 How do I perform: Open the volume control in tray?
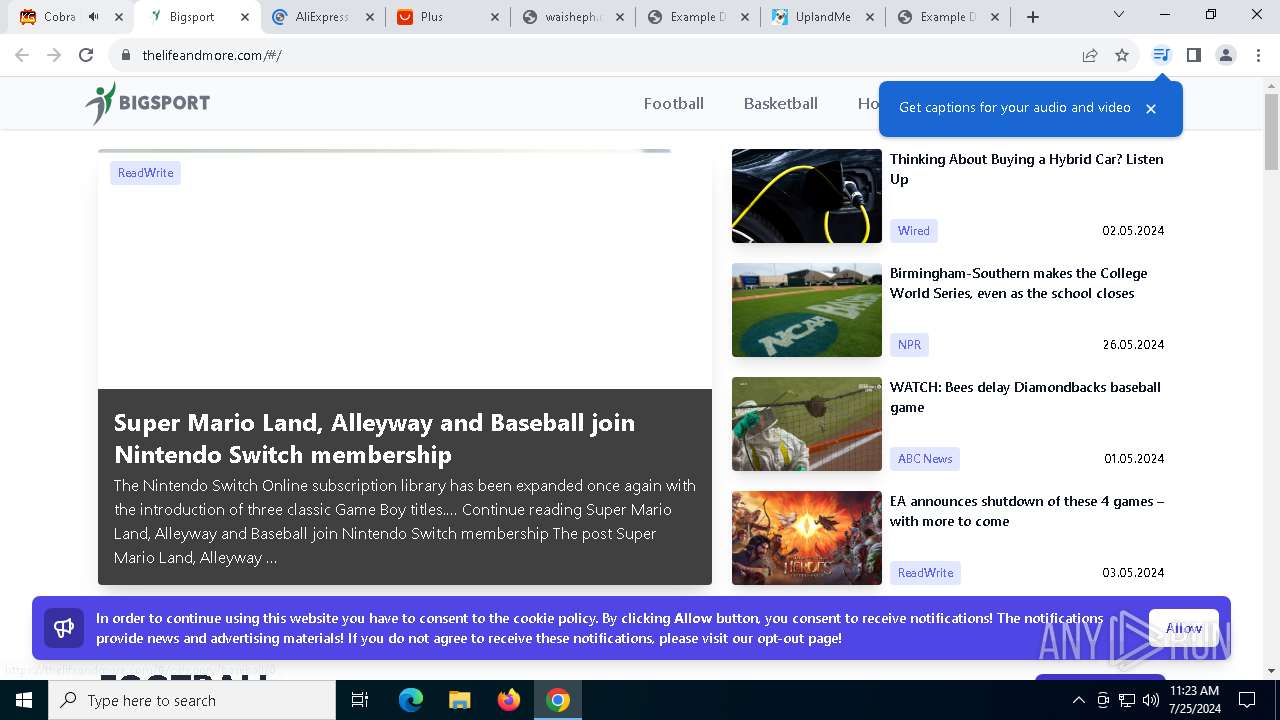coord(1151,700)
